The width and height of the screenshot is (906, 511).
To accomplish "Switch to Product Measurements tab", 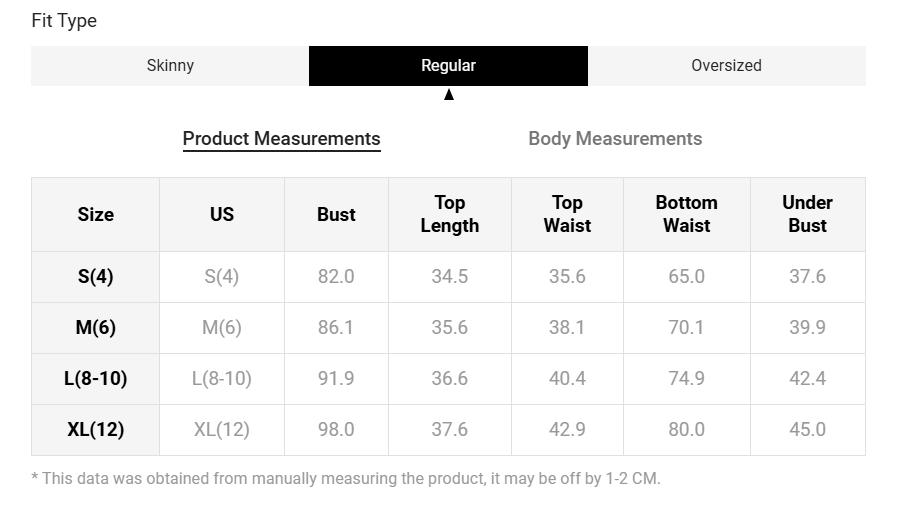I will [x=281, y=139].
